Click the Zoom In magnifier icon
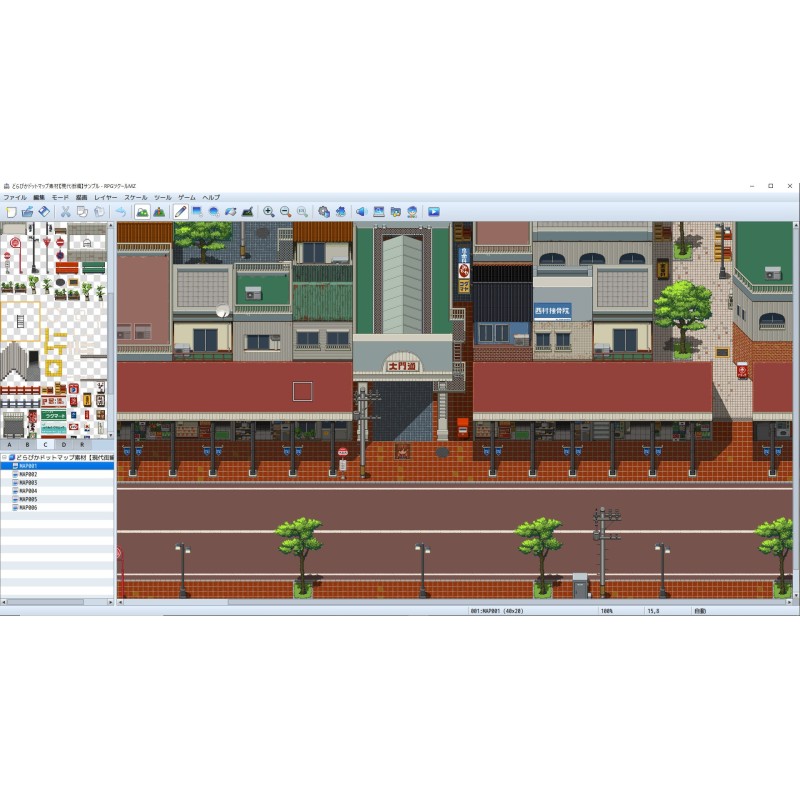800x800 pixels. click(268, 212)
